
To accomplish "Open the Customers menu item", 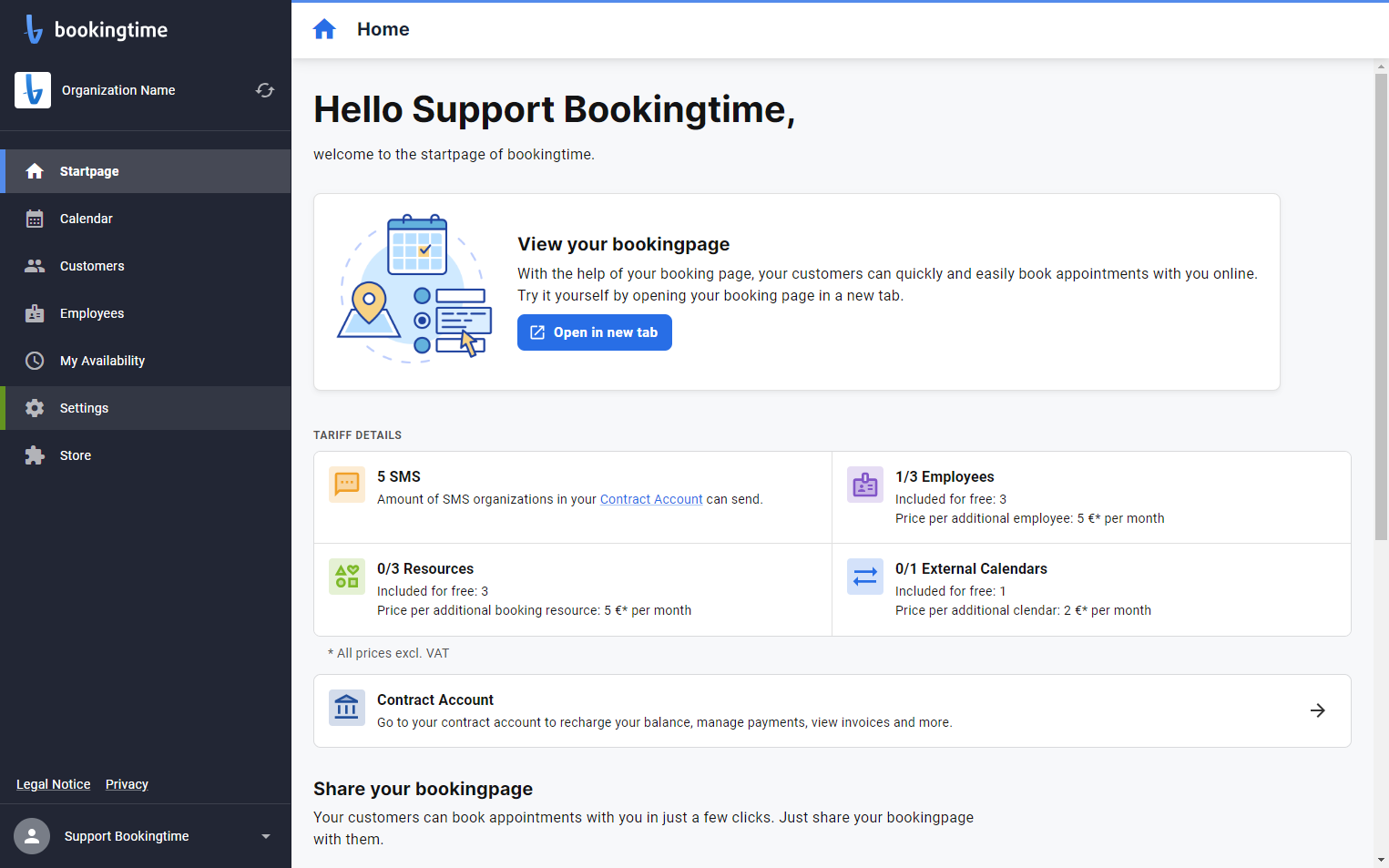I will (146, 266).
